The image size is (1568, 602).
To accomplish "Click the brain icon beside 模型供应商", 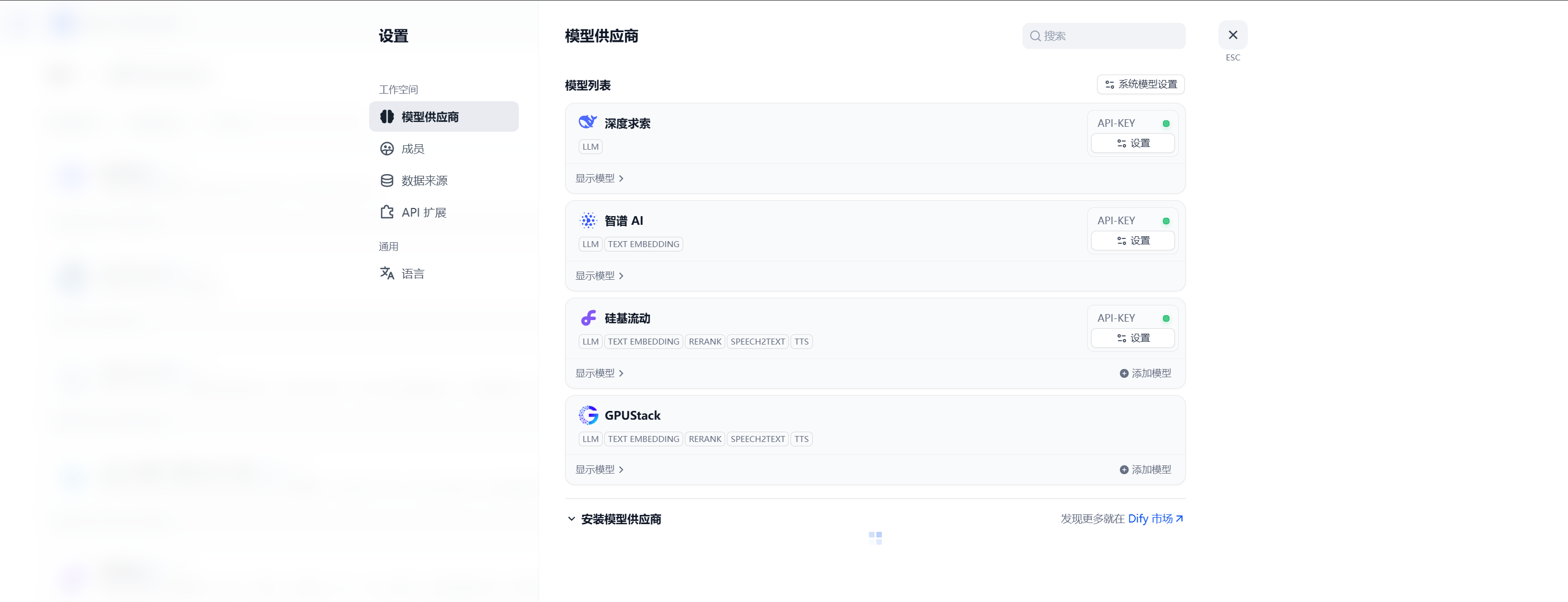I will 387,116.
